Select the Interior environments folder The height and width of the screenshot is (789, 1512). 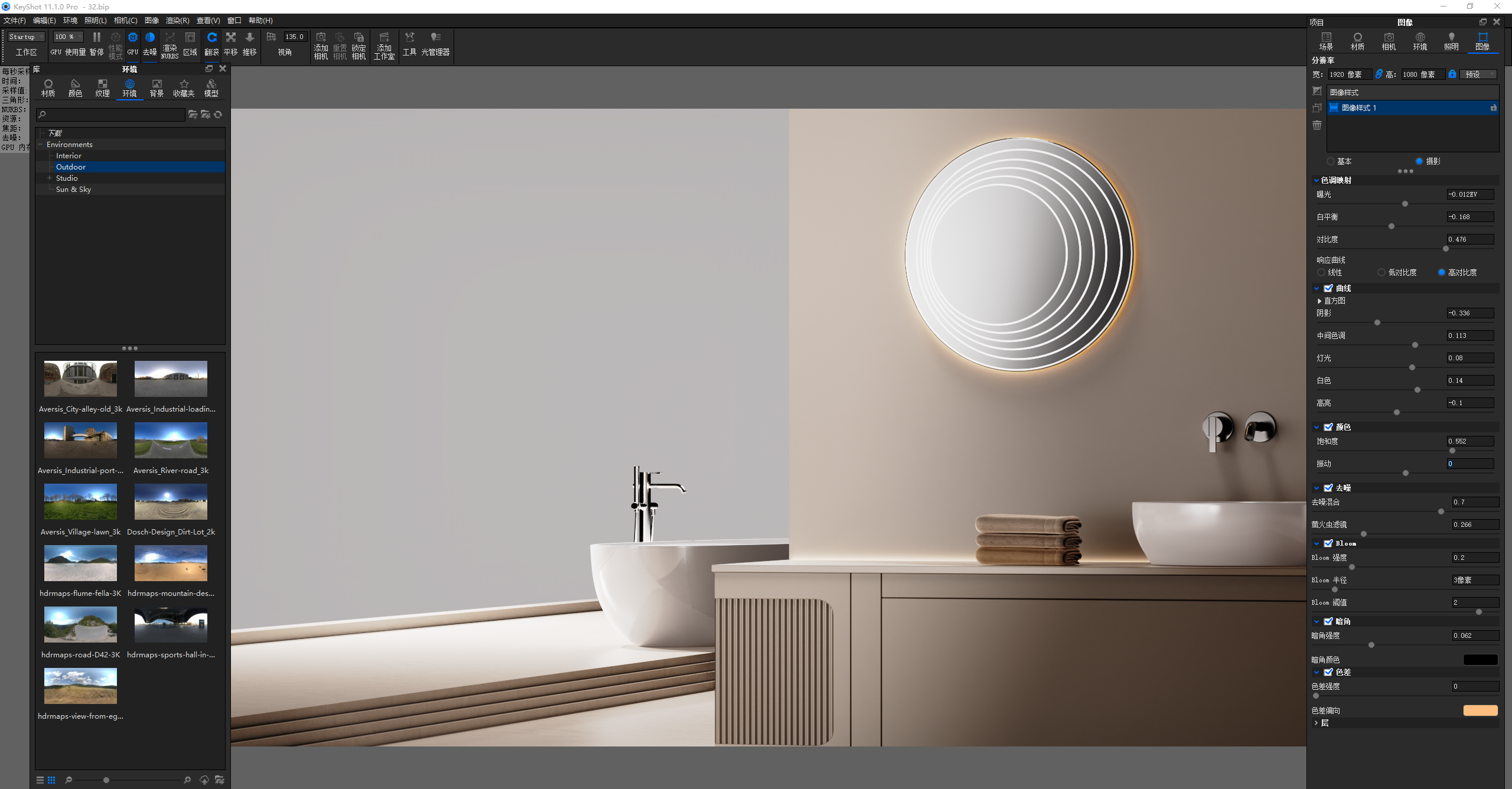pos(69,156)
